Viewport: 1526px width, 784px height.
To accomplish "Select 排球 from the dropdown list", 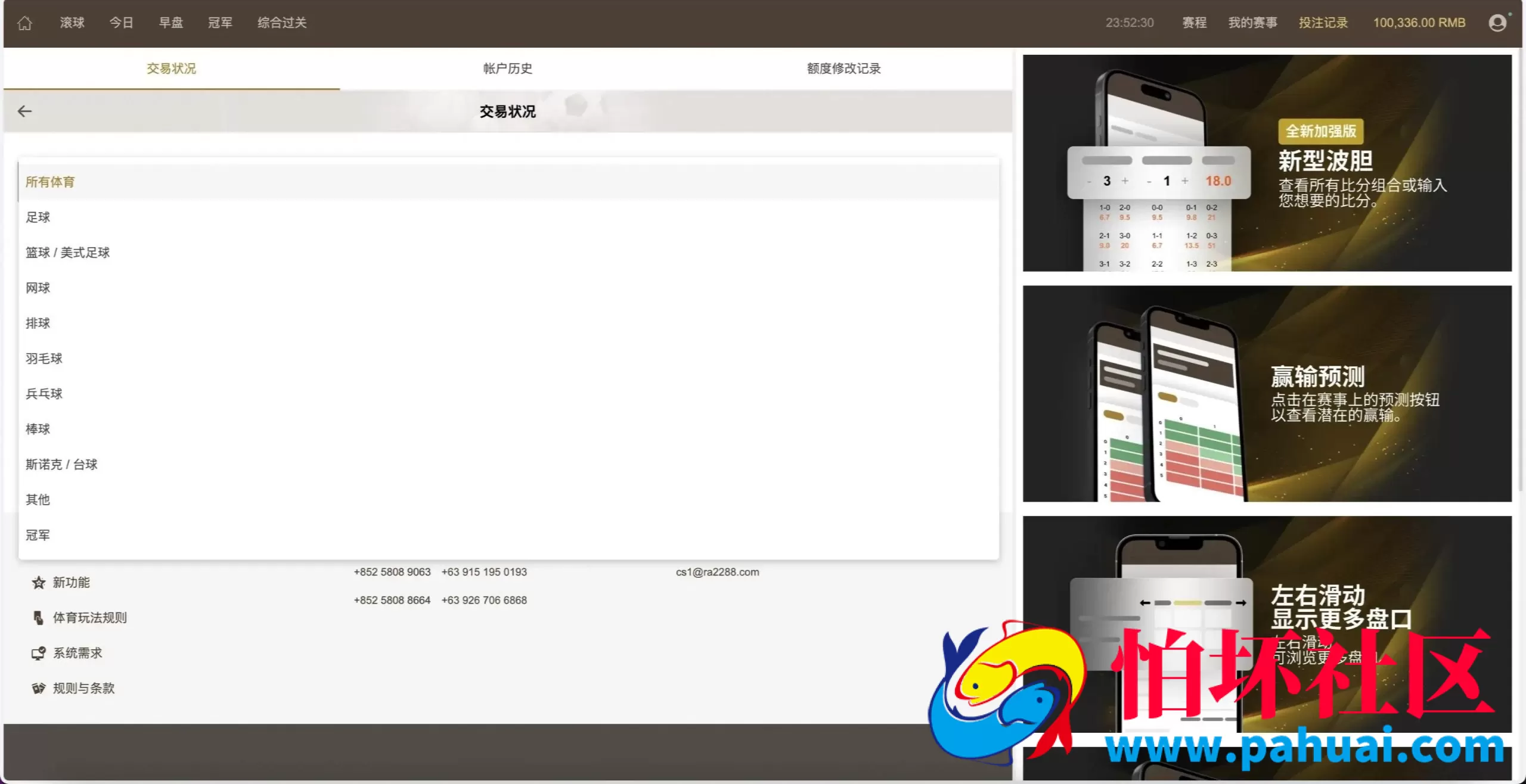I will (508, 323).
